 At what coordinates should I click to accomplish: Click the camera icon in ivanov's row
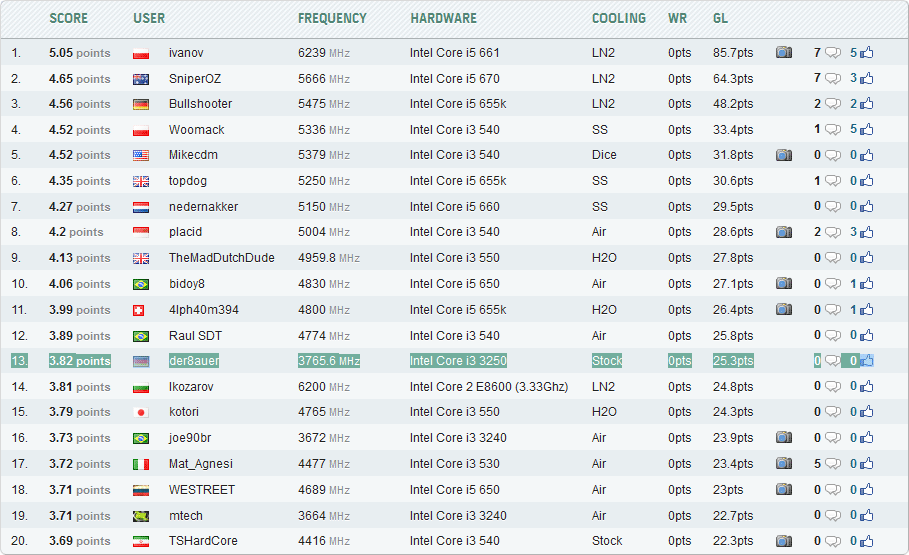(x=784, y=53)
